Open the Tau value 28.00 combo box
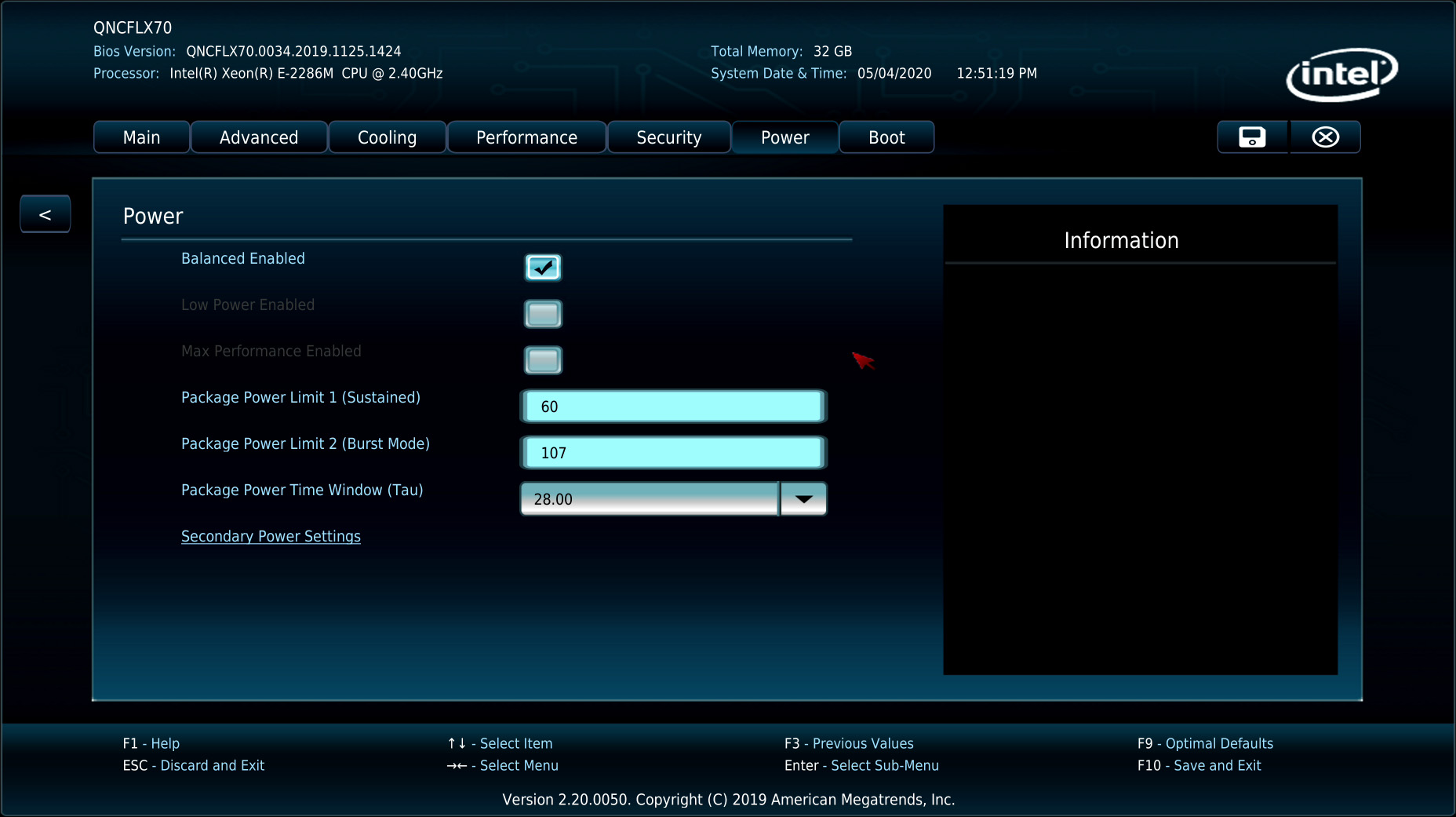This screenshot has height=817, width=1456. coord(650,499)
